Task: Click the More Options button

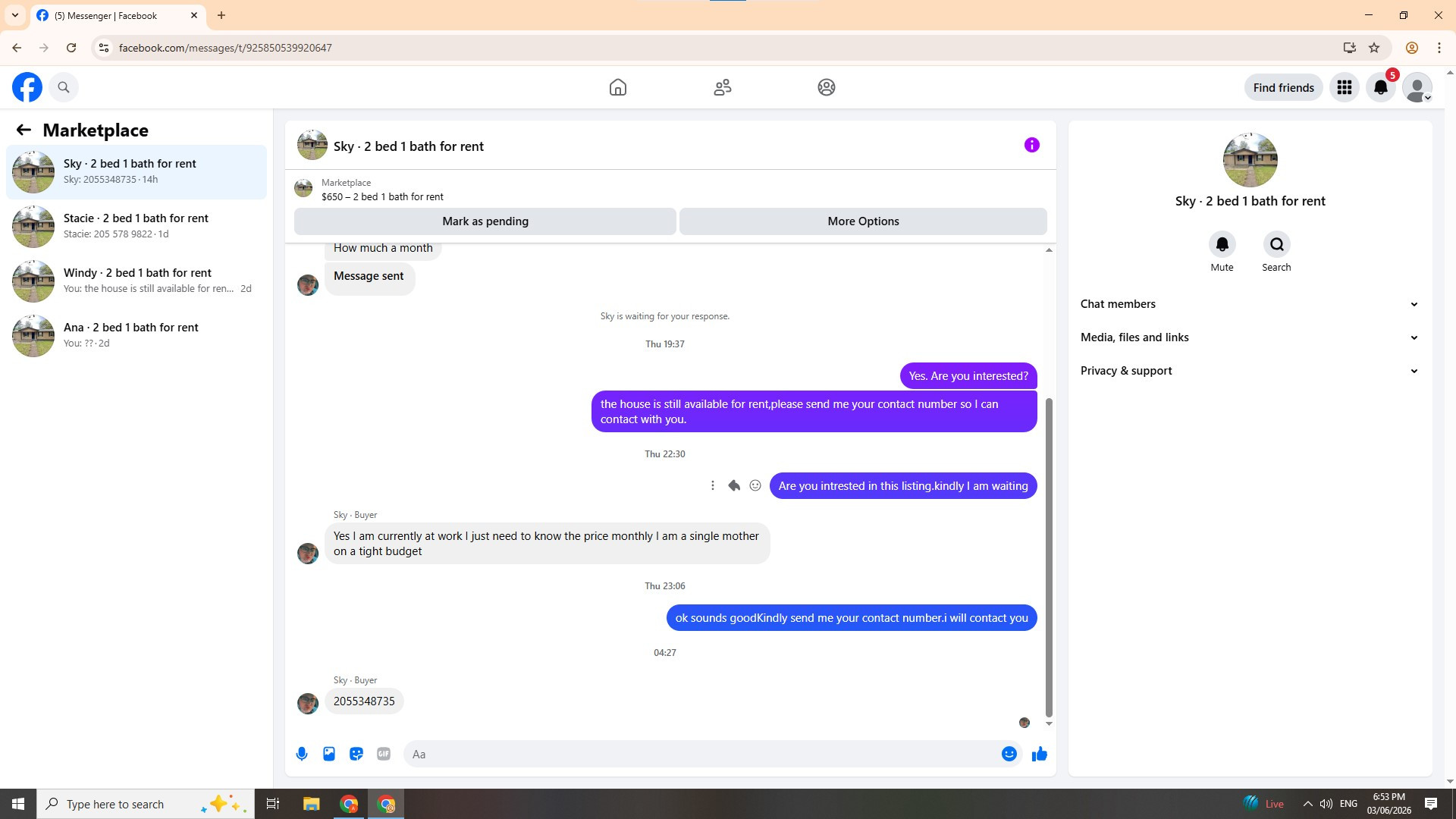Action: [863, 221]
